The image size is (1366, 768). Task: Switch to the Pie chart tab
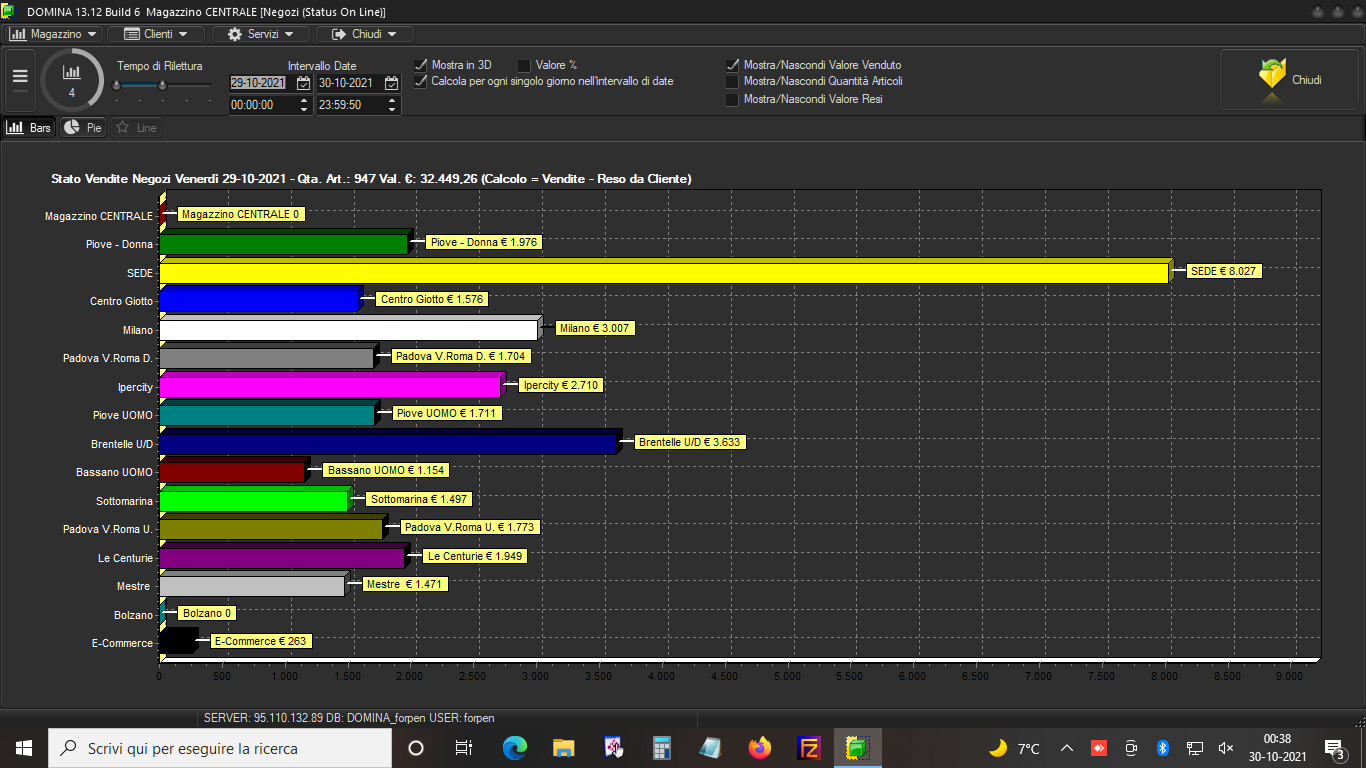[83, 128]
